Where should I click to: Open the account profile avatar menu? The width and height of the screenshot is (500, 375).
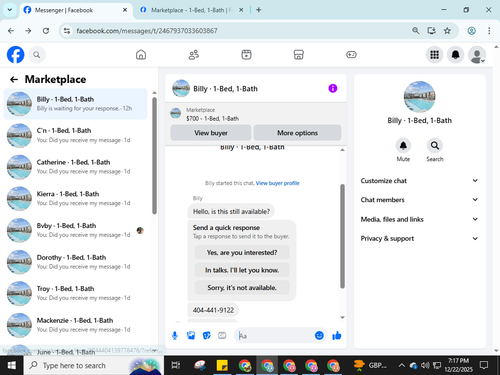click(477, 55)
